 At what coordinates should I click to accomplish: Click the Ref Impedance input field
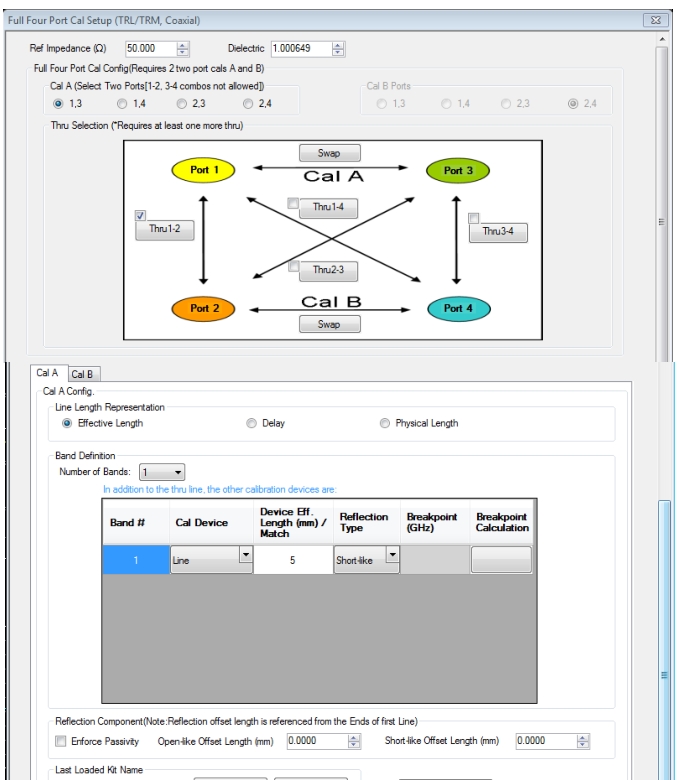(x=151, y=49)
